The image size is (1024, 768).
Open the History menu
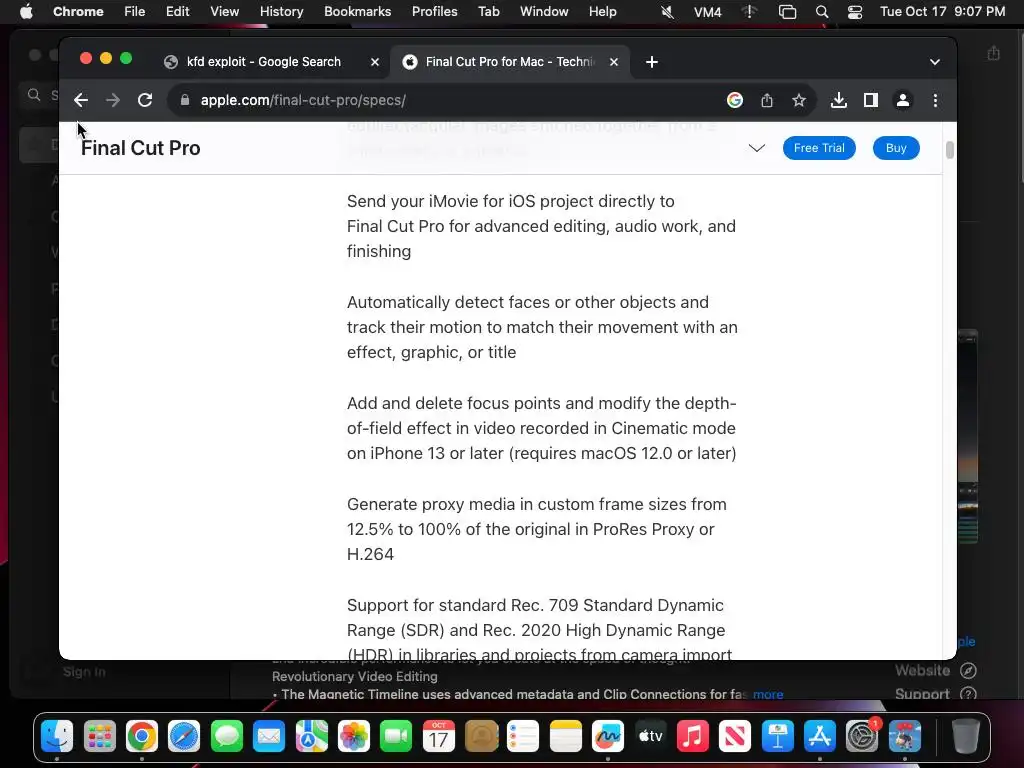281,12
